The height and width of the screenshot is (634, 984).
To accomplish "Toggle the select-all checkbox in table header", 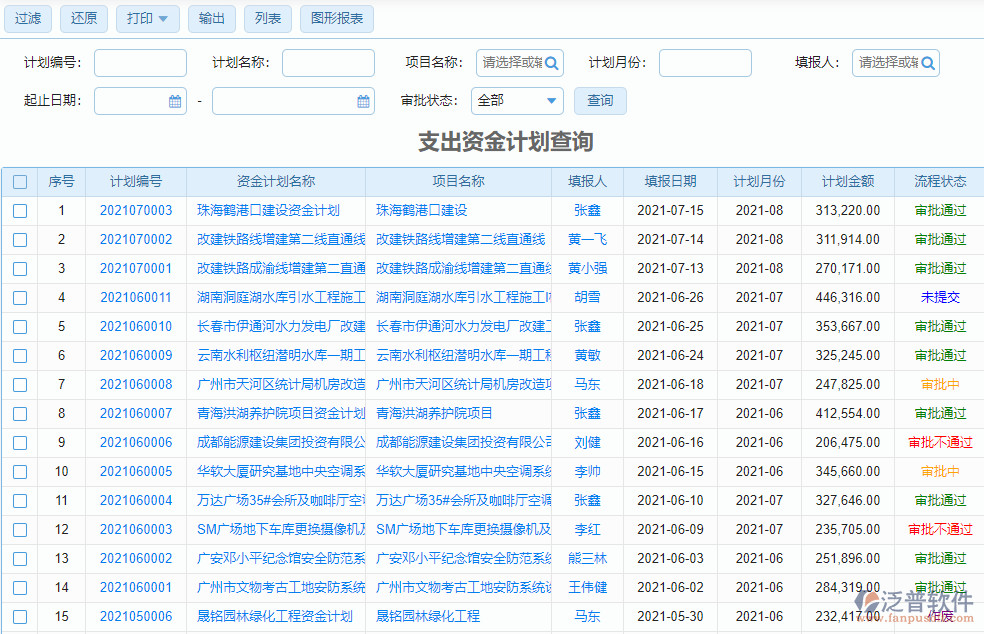I will [20, 181].
